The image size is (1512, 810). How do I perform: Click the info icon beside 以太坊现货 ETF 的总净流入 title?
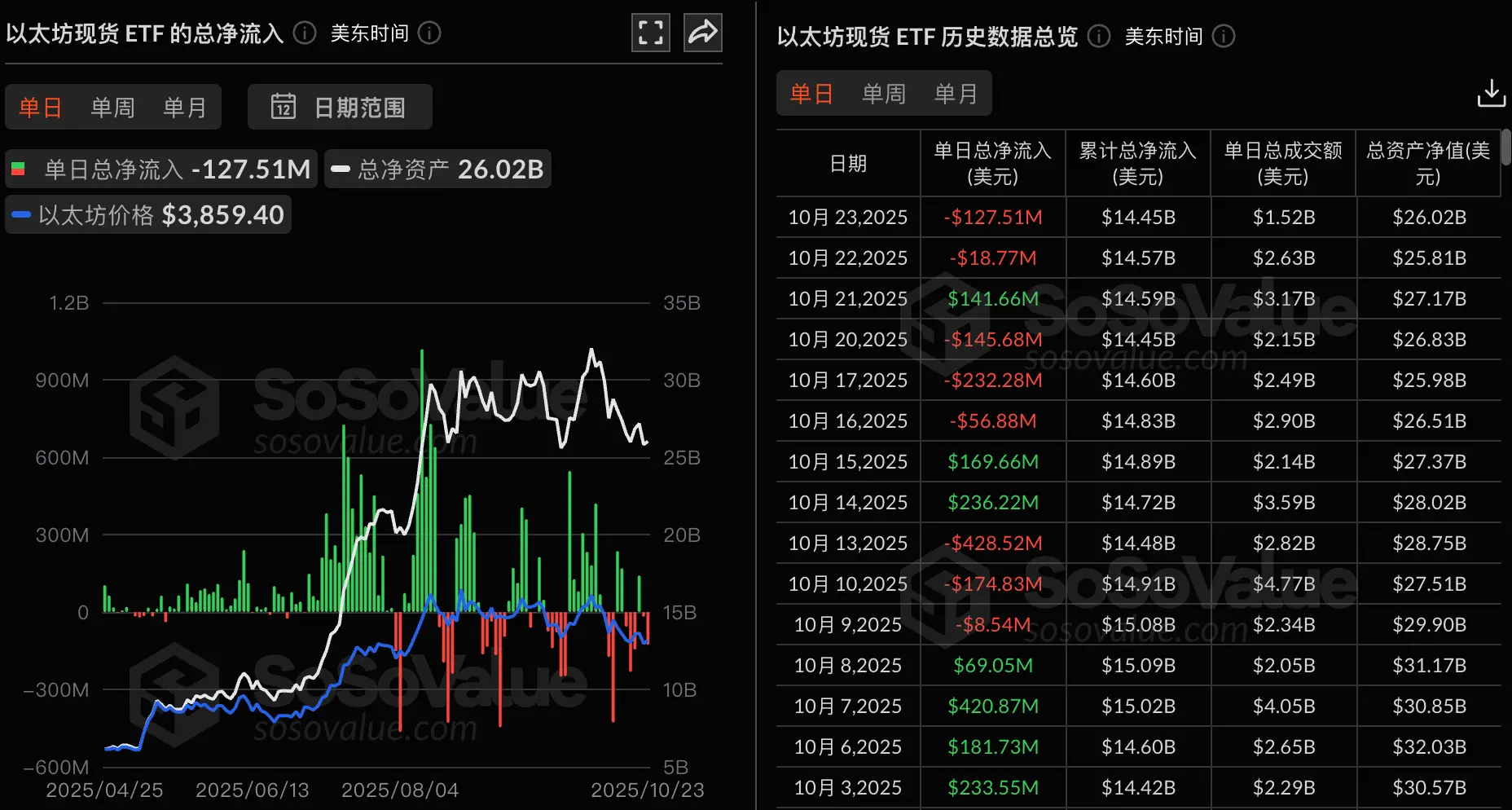(304, 33)
